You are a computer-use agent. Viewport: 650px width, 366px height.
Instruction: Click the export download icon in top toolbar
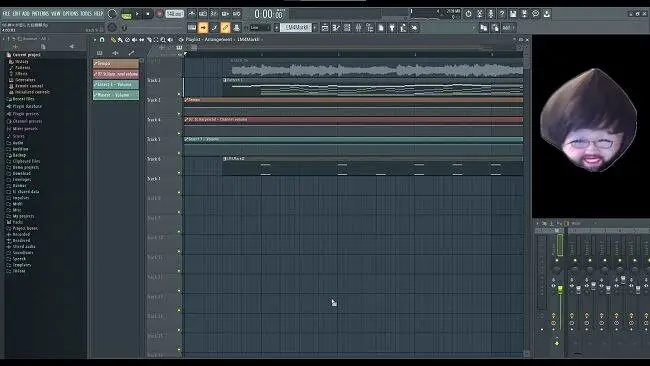click(x=547, y=14)
